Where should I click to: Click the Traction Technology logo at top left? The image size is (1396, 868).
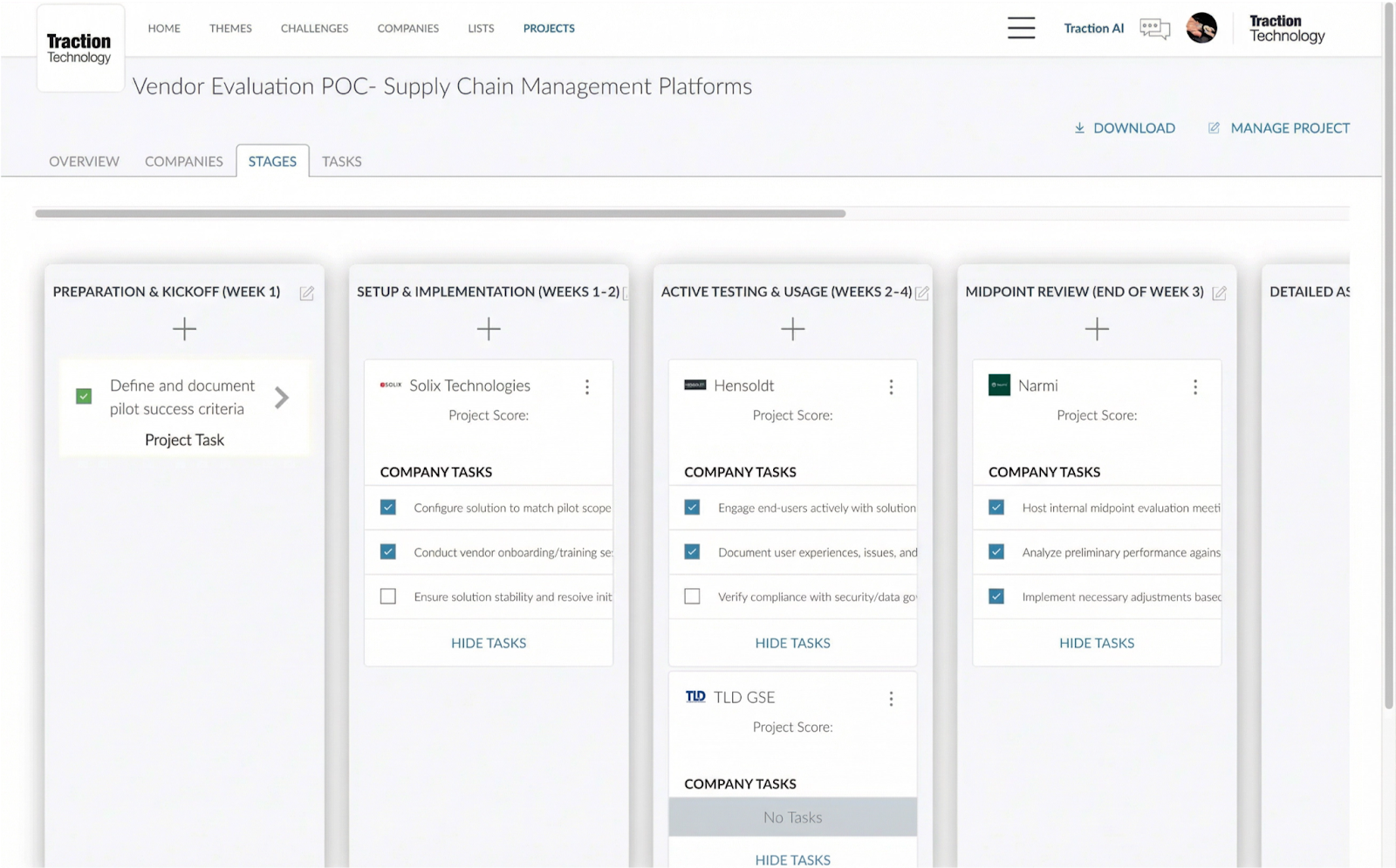tap(79, 48)
